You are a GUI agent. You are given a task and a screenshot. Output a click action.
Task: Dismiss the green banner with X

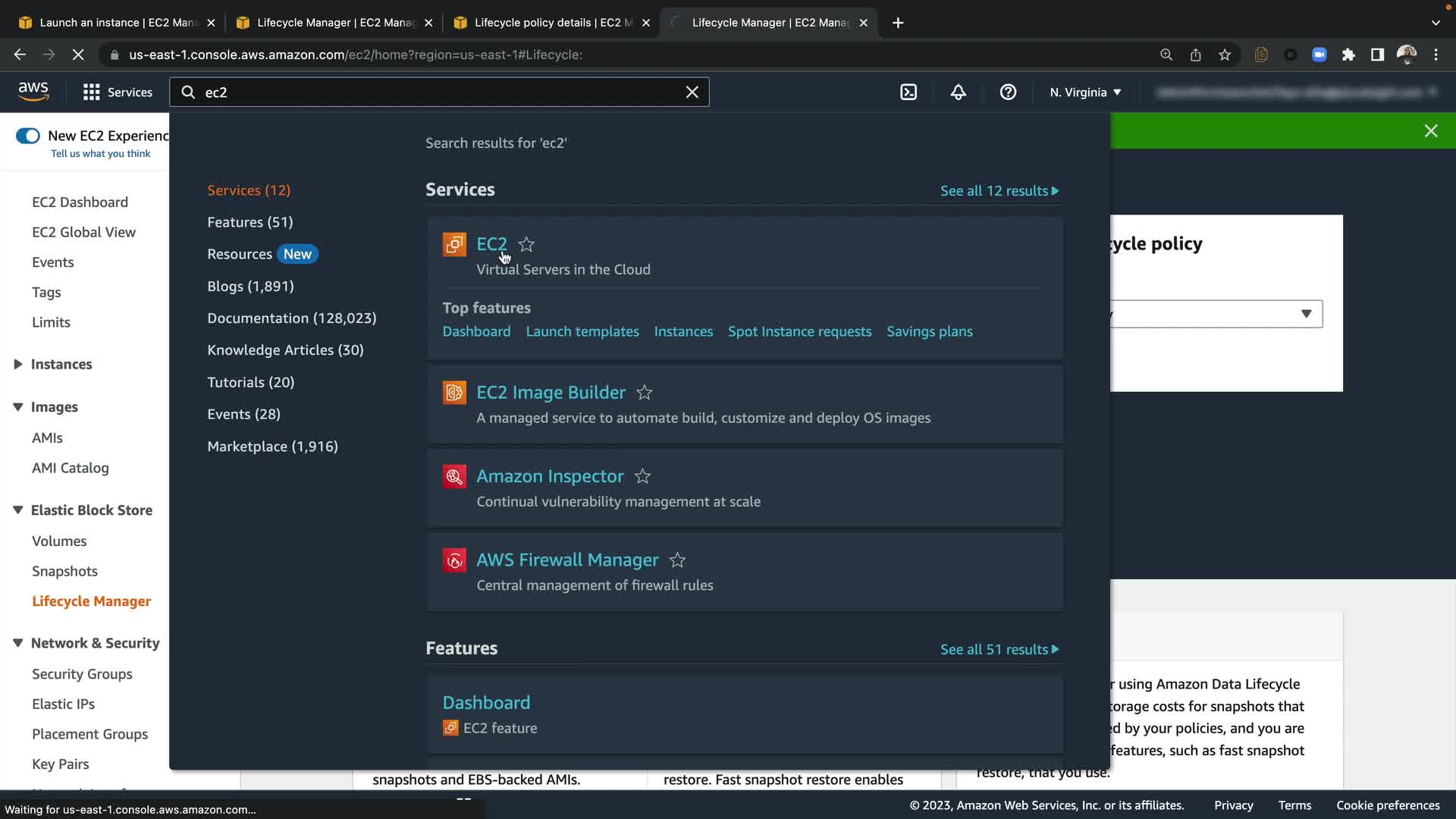click(x=1430, y=131)
